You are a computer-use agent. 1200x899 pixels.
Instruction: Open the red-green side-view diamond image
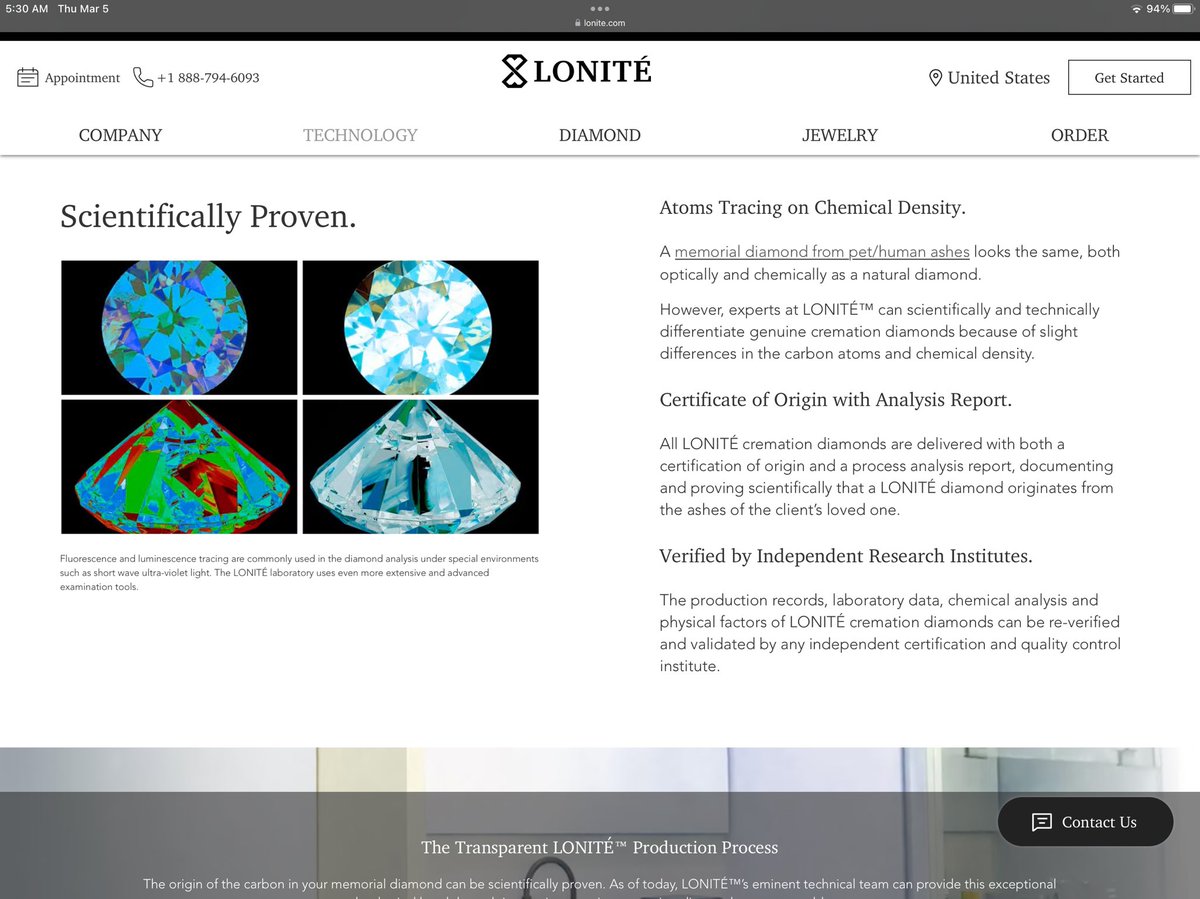[x=179, y=466]
